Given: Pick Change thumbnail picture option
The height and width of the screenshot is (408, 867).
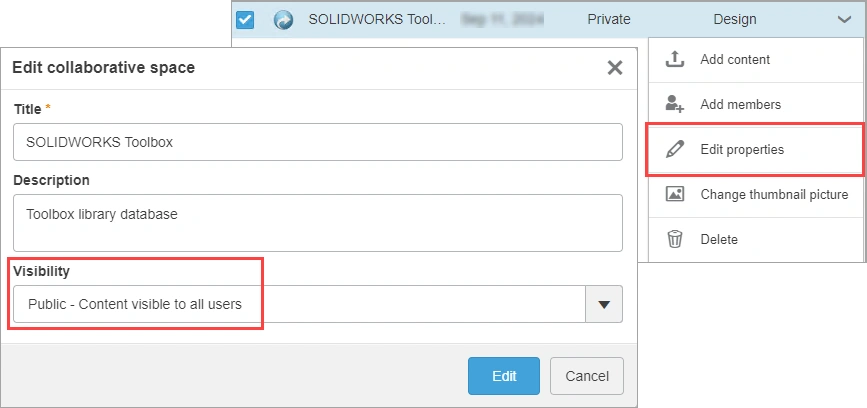Looking at the screenshot, I should [x=773, y=194].
